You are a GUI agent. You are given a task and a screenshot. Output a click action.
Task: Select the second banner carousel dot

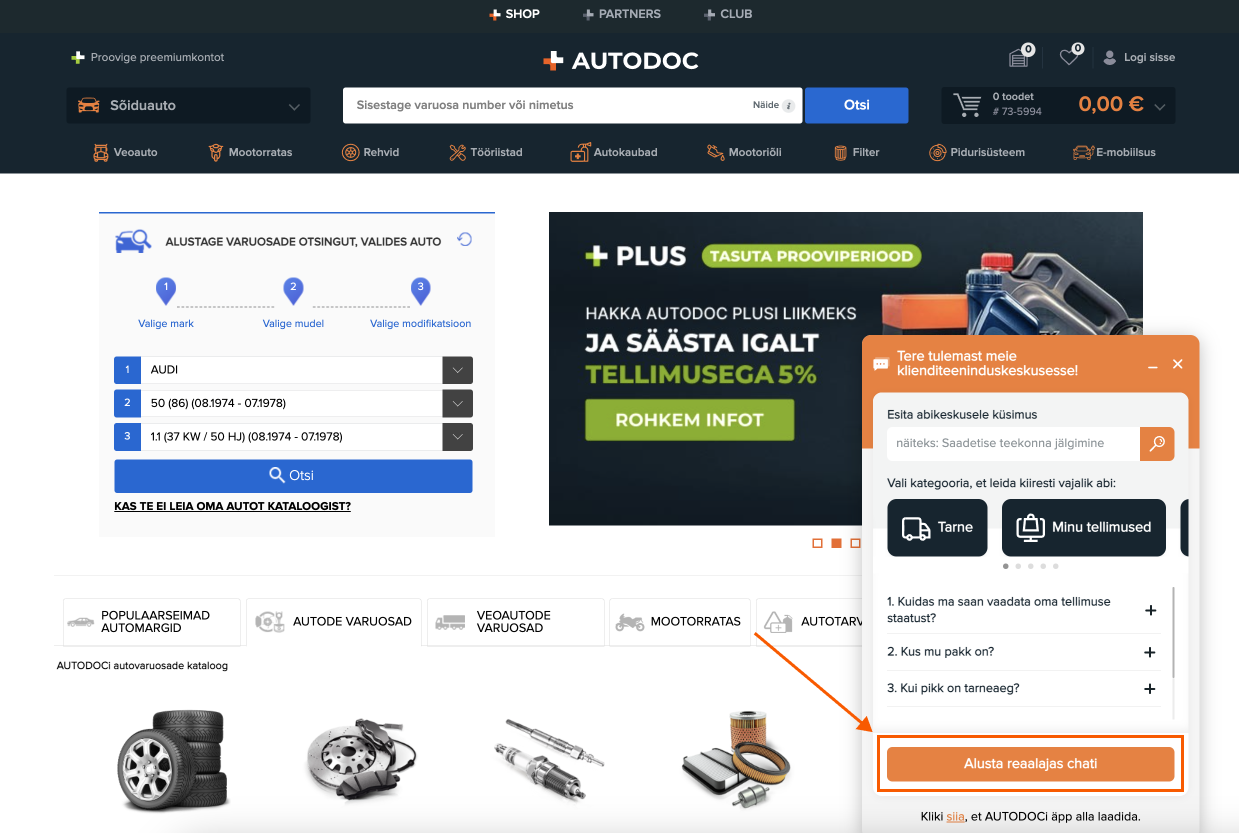point(836,543)
